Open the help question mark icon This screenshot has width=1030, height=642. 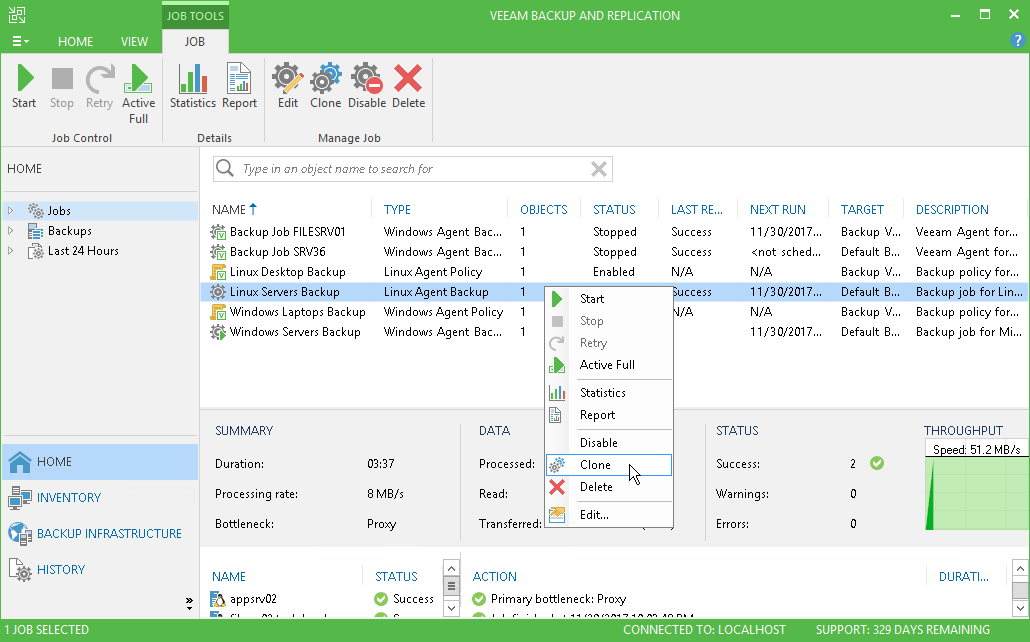[1017, 41]
